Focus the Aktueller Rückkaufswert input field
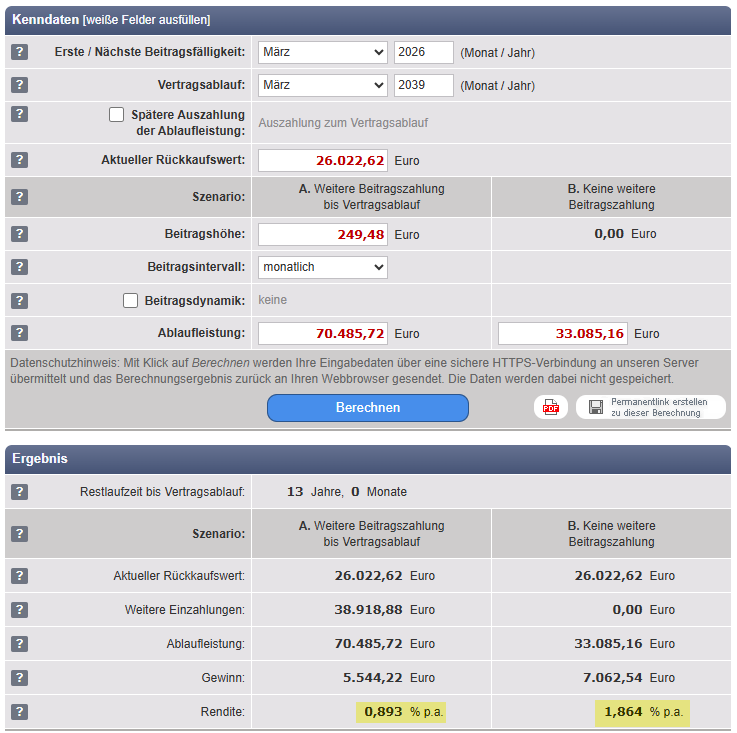The height and width of the screenshot is (733, 737). click(x=322, y=160)
